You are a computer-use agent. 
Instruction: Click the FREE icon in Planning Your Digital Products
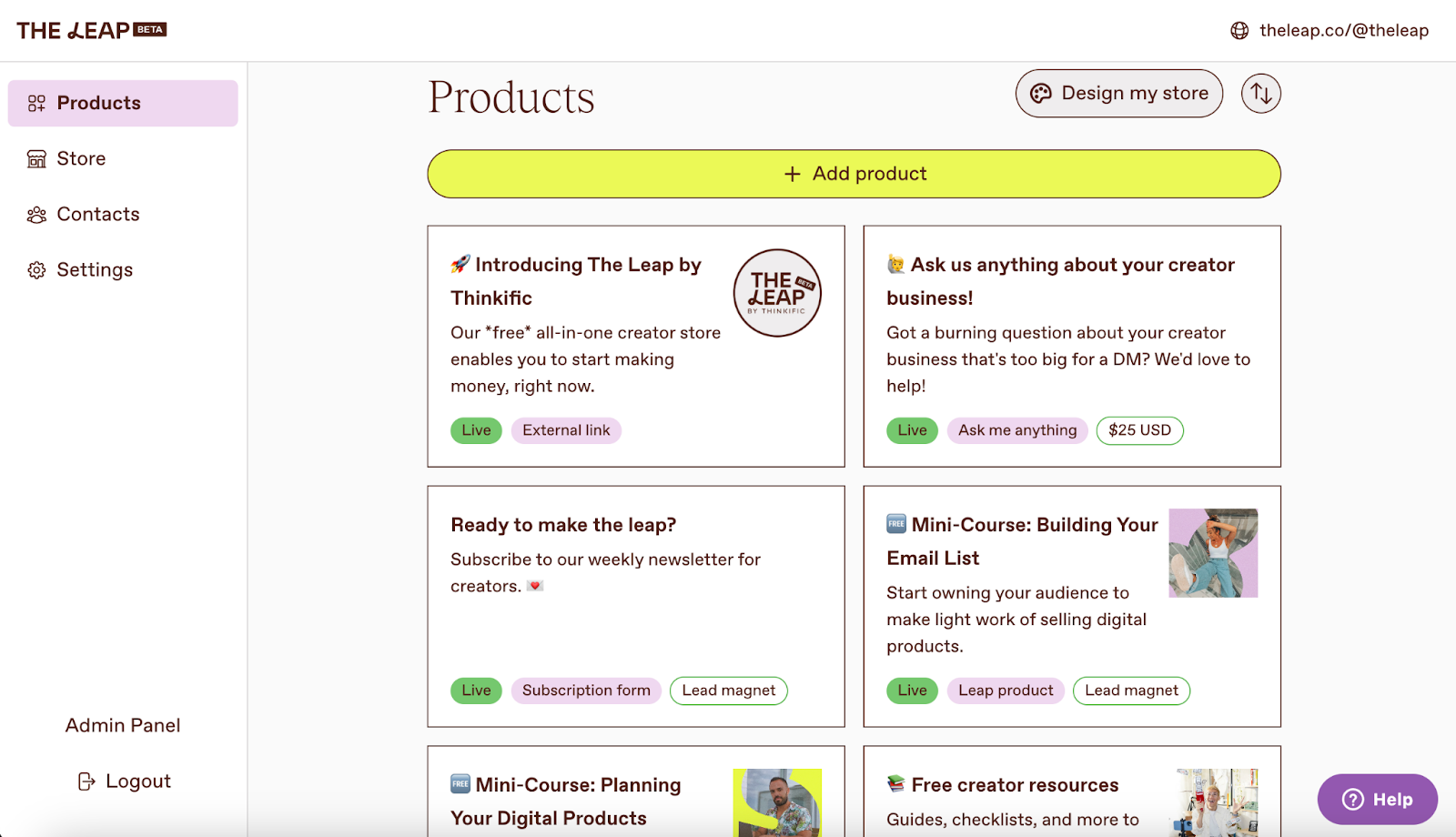tap(460, 784)
